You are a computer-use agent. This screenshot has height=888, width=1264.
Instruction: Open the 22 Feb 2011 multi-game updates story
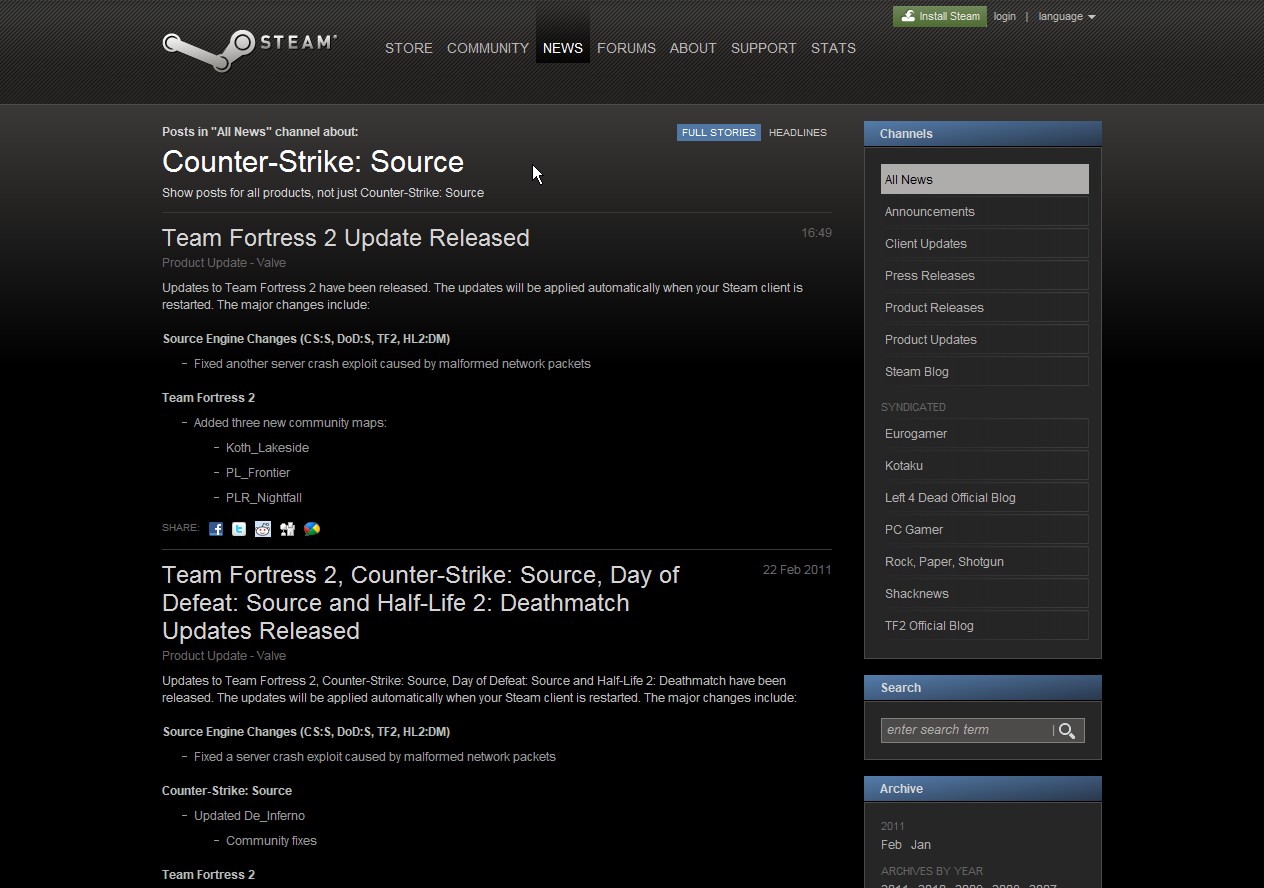[421, 603]
